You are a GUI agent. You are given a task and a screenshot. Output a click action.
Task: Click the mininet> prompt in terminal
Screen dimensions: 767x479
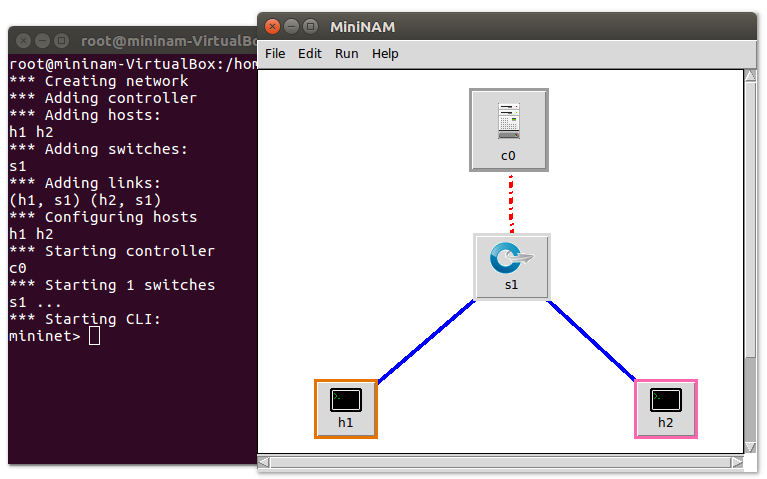tap(44, 336)
